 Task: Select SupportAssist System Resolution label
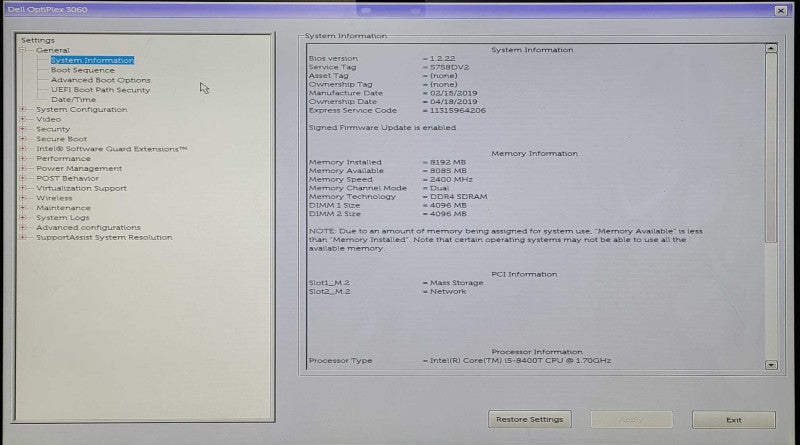[104, 237]
